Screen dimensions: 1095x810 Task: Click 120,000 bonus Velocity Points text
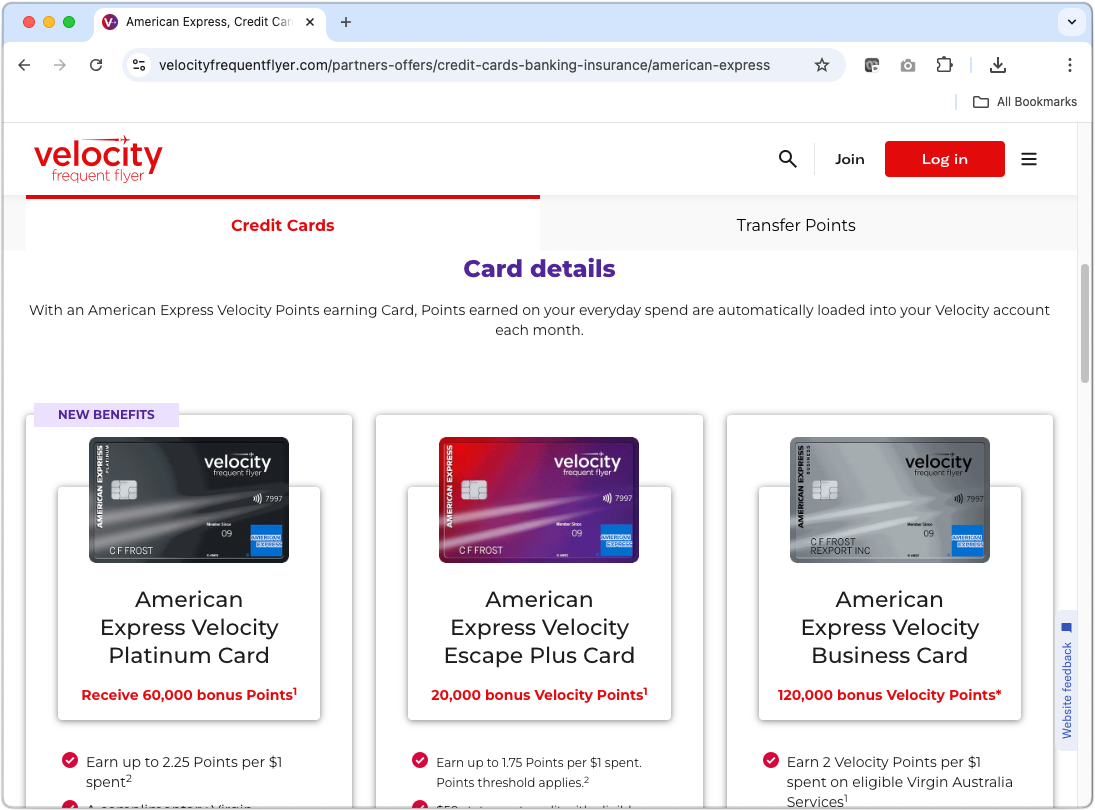(x=889, y=695)
